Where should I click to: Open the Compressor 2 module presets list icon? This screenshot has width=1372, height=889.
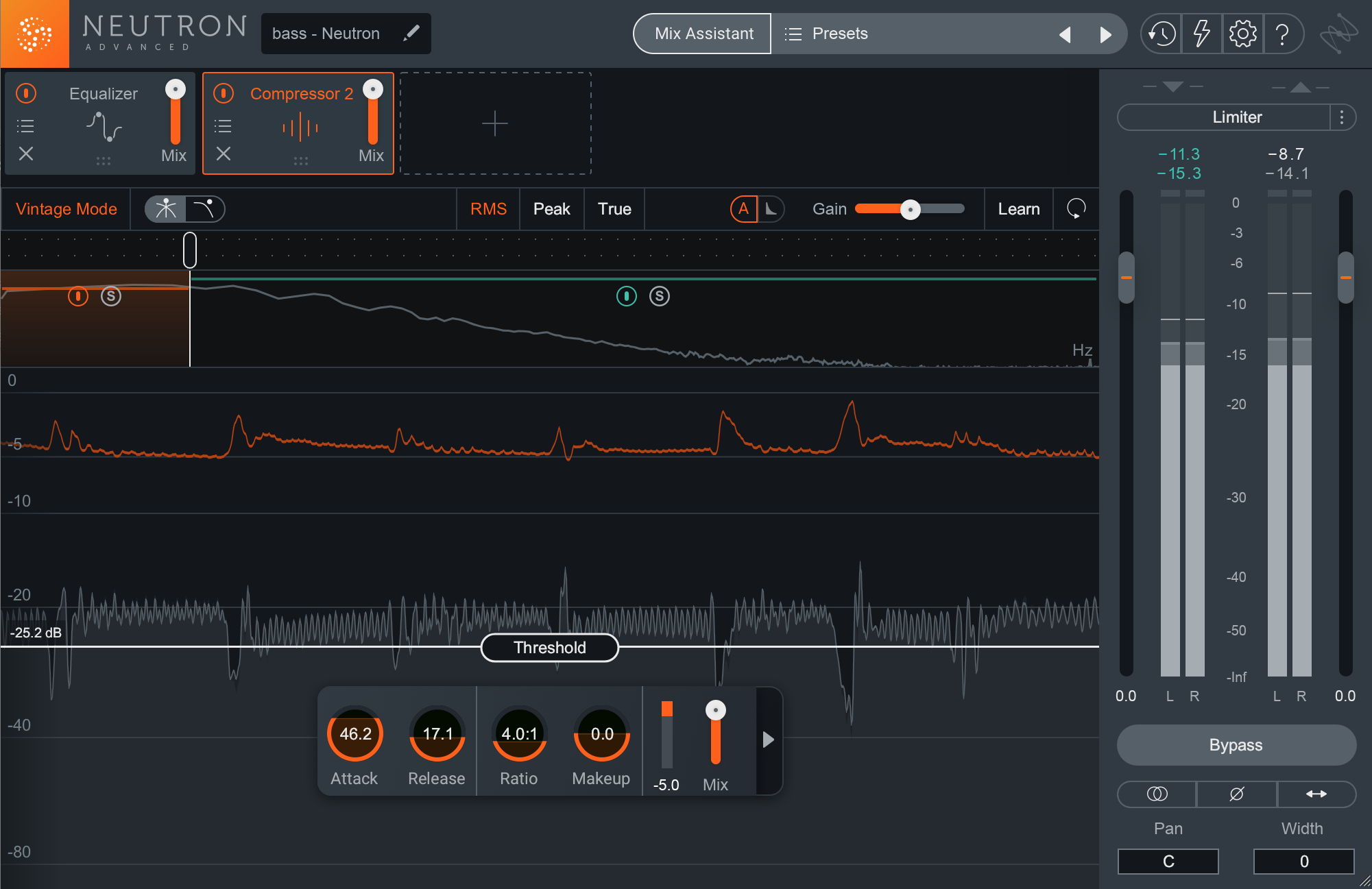tap(223, 126)
